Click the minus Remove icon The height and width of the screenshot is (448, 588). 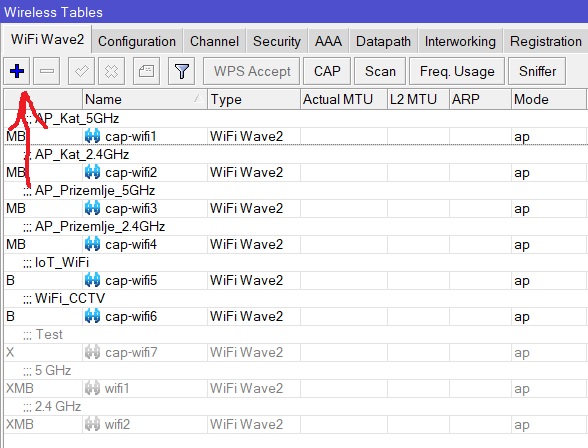click(x=46, y=71)
